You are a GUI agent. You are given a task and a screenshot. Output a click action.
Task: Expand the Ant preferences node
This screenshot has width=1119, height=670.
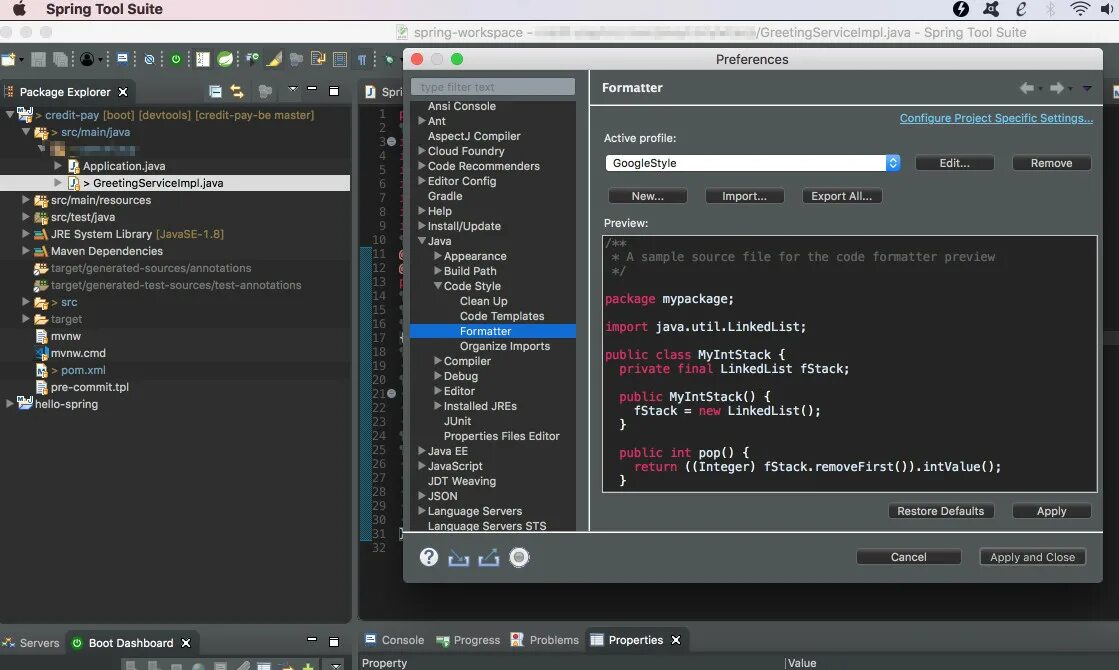click(422, 121)
